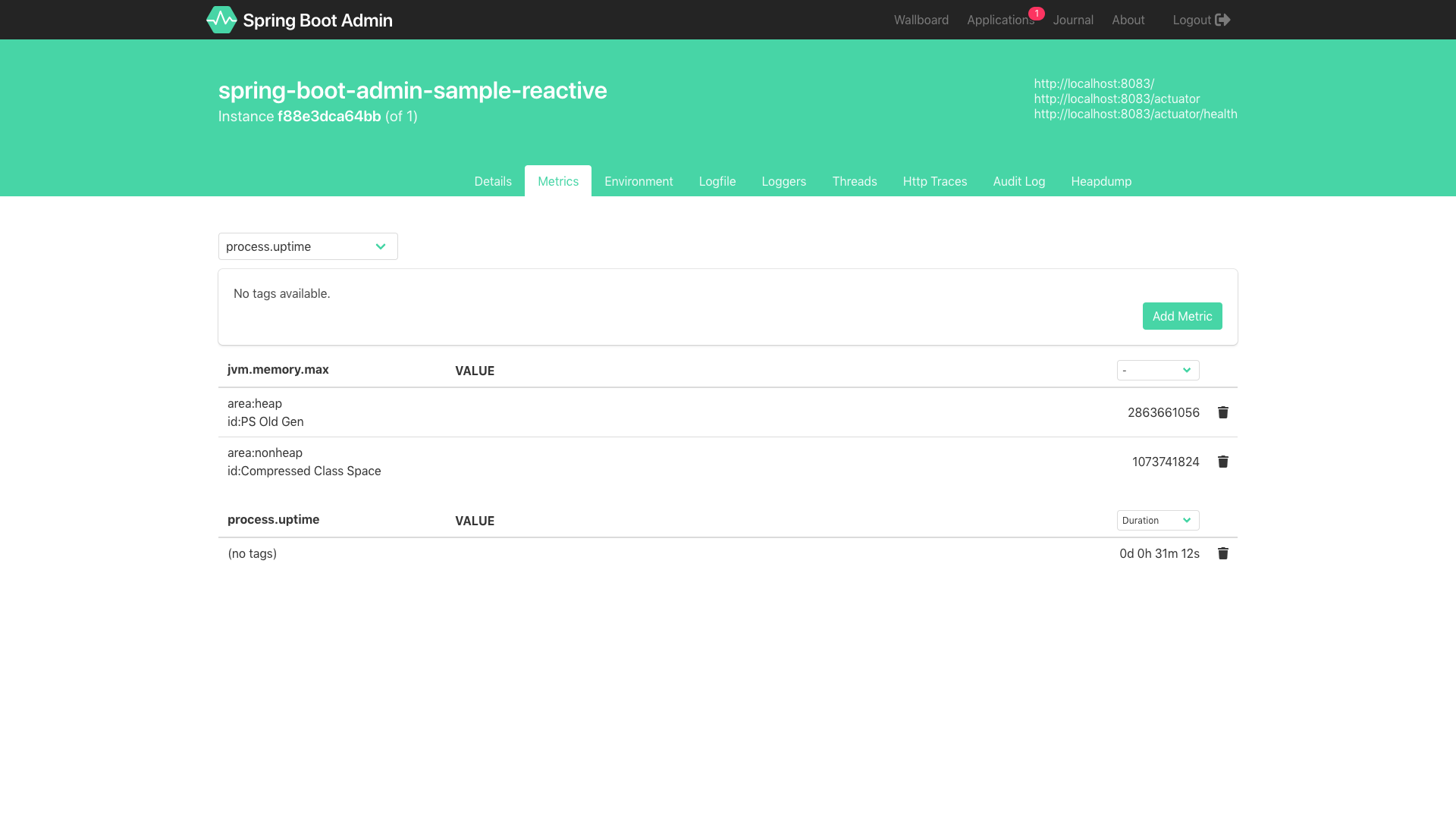
Task: Switch to the Audit Log tab
Action: [1019, 181]
